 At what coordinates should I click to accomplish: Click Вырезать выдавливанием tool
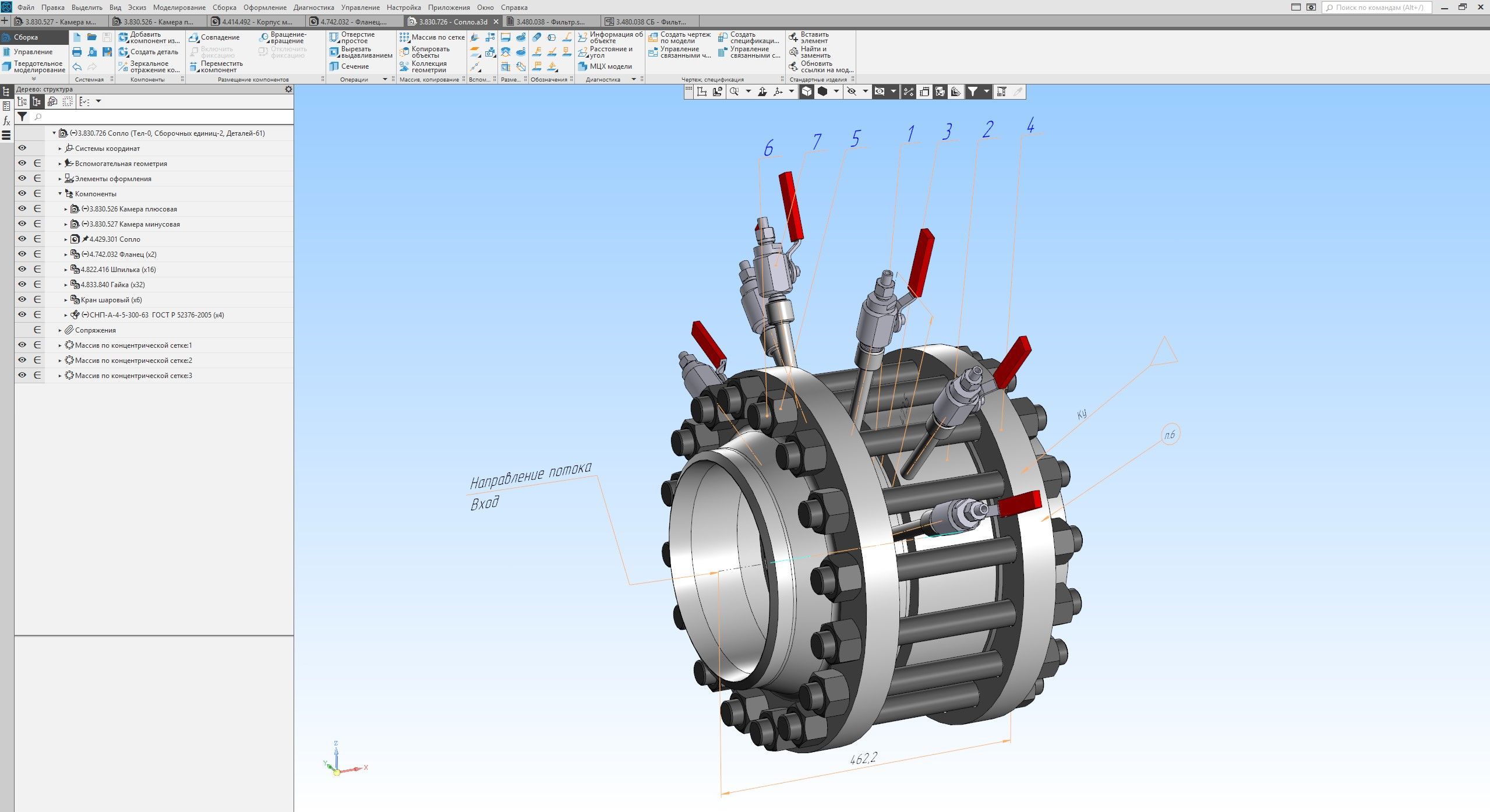[x=359, y=52]
